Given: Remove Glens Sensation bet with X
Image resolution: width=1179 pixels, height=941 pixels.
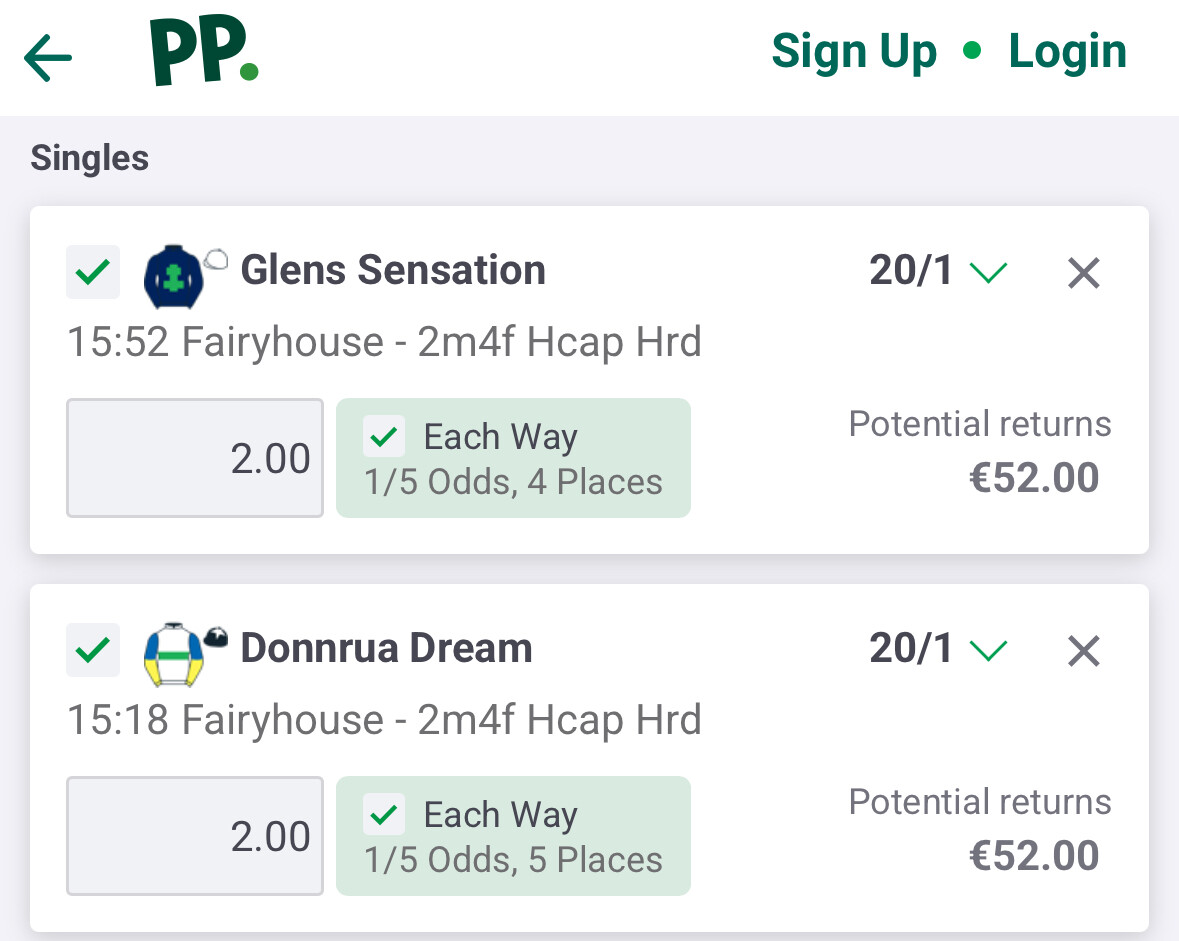Looking at the screenshot, I should pyautogui.click(x=1084, y=273).
